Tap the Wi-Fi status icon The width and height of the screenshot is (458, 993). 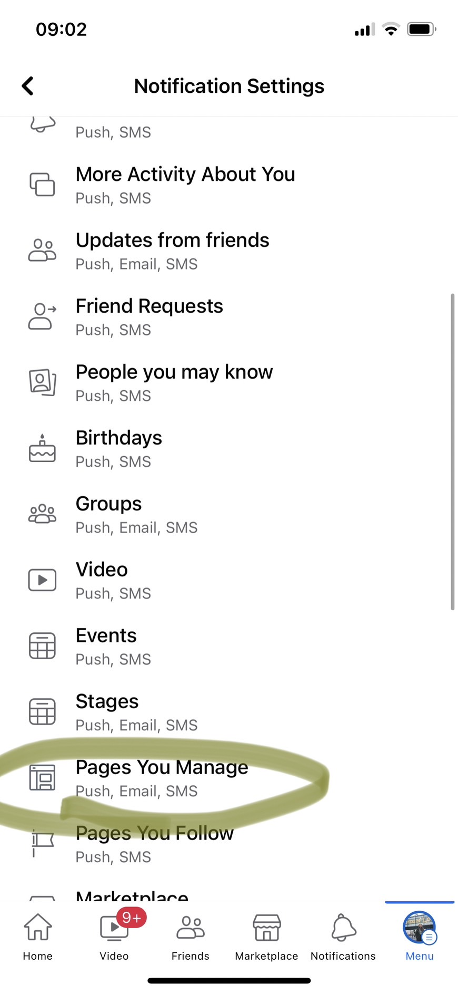pos(391,29)
